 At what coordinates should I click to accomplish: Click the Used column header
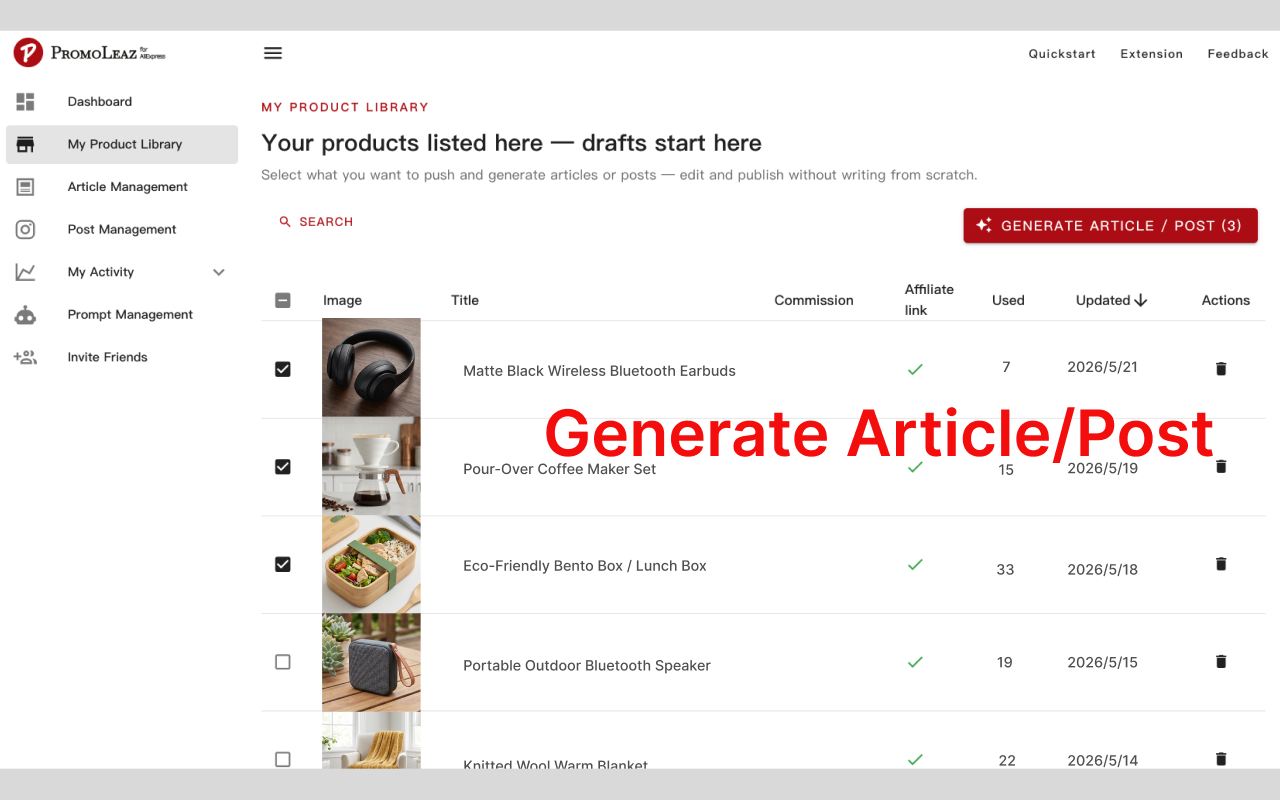tap(1008, 300)
